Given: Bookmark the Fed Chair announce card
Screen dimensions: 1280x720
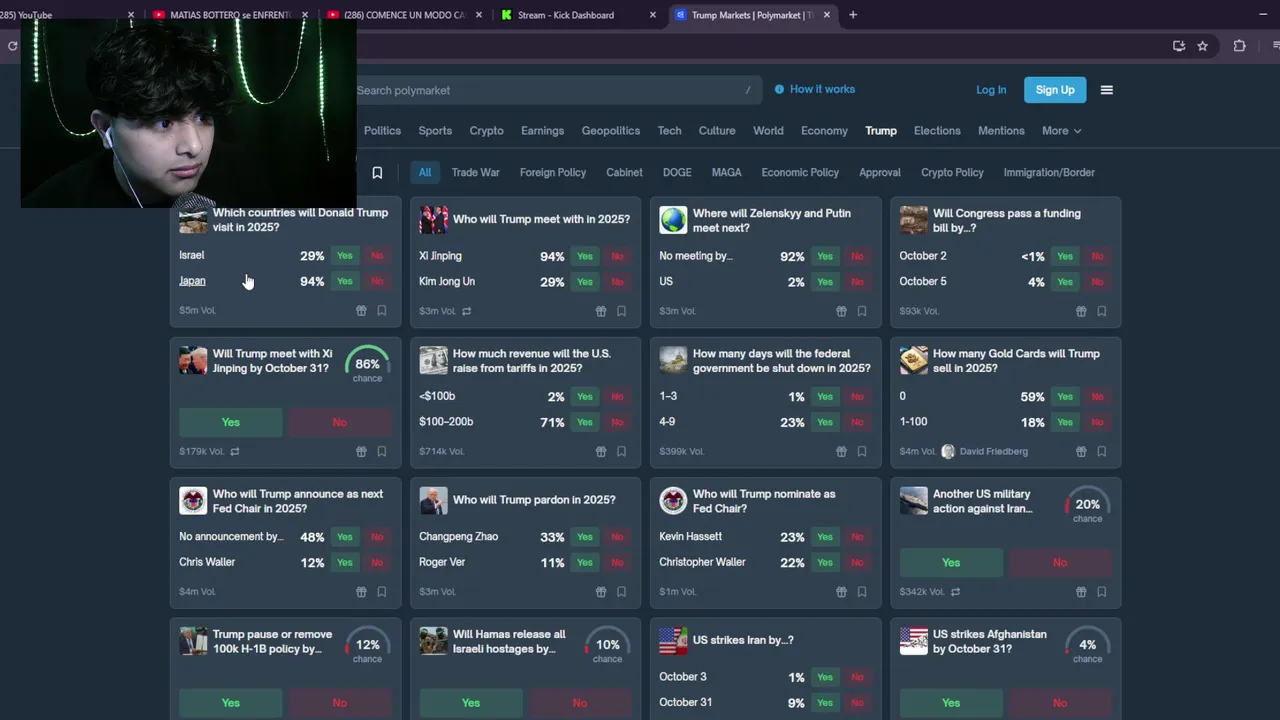Looking at the screenshot, I should click(381, 592).
